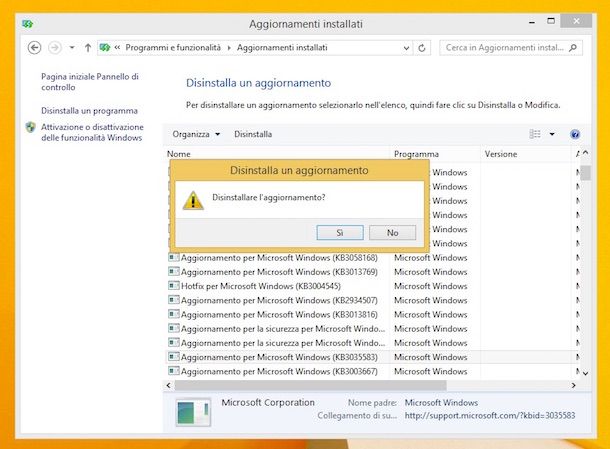Click the icon of update KB3035583
This screenshot has width=610, height=449.
click(x=174, y=357)
